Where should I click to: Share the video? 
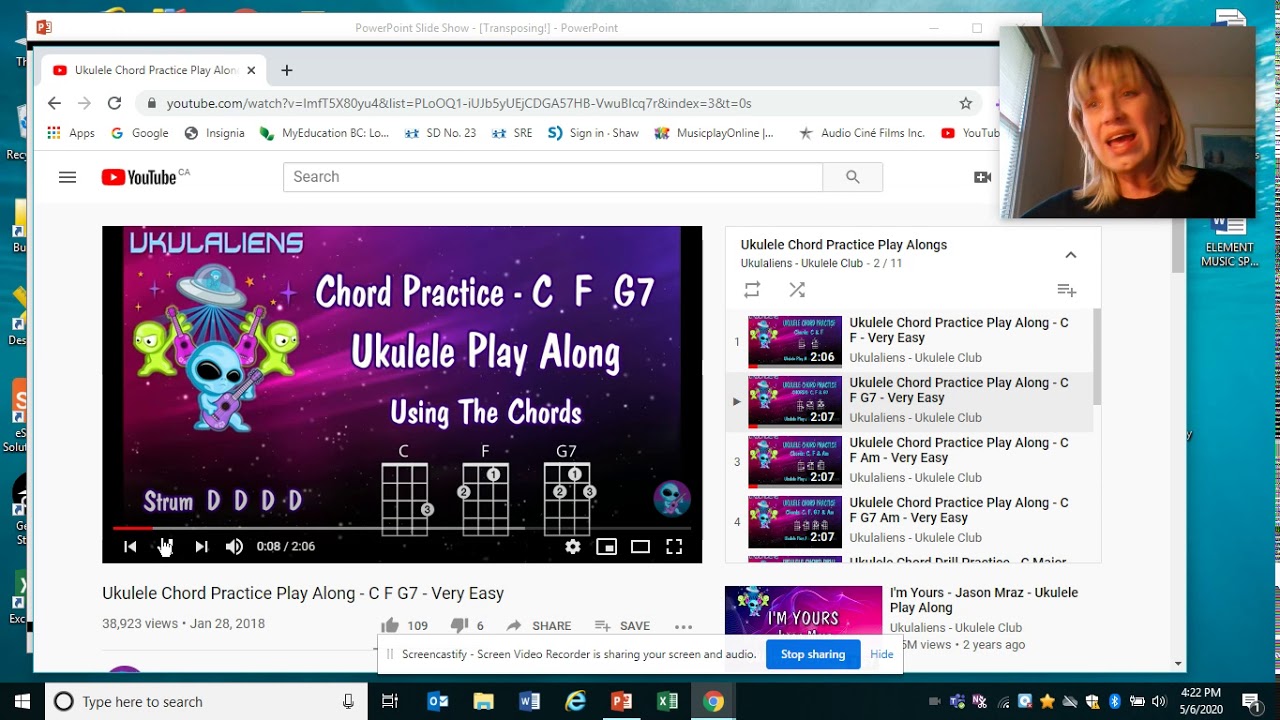[539, 626]
